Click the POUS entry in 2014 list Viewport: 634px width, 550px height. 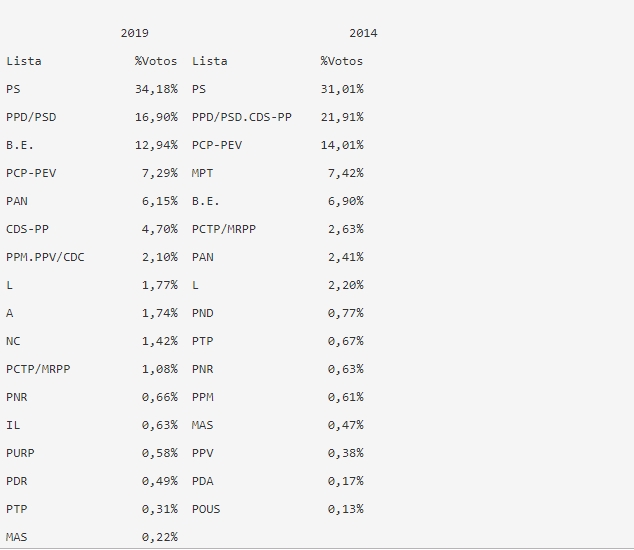[206, 509]
